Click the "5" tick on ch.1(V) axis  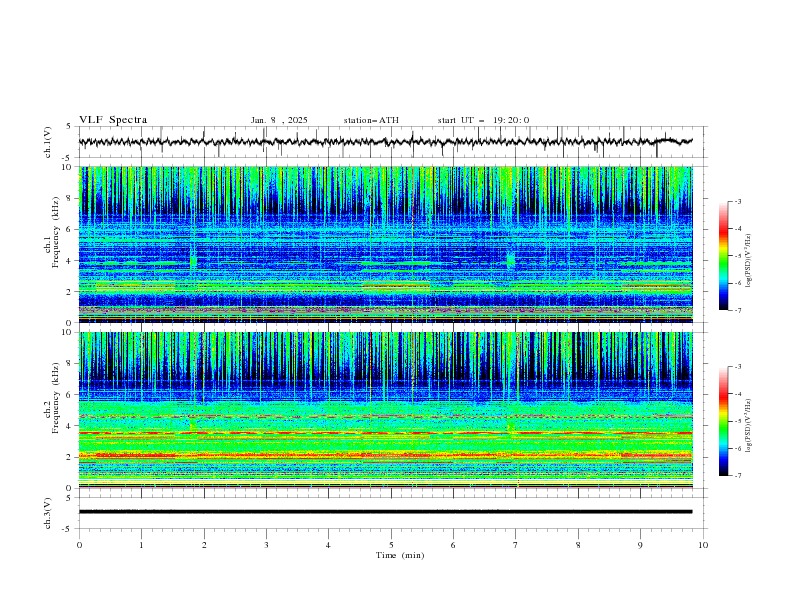pos(69,127)
